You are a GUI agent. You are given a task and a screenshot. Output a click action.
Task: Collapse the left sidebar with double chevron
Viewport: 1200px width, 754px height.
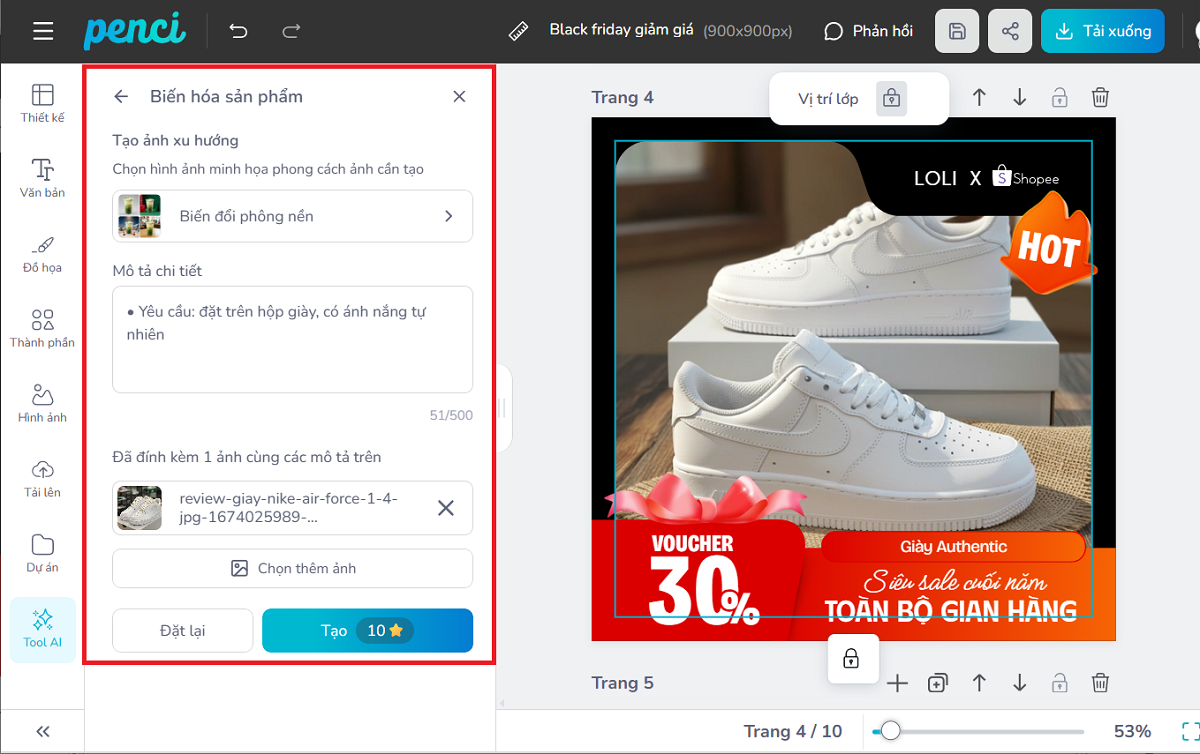pyautogui.click(x=43, y=731)
